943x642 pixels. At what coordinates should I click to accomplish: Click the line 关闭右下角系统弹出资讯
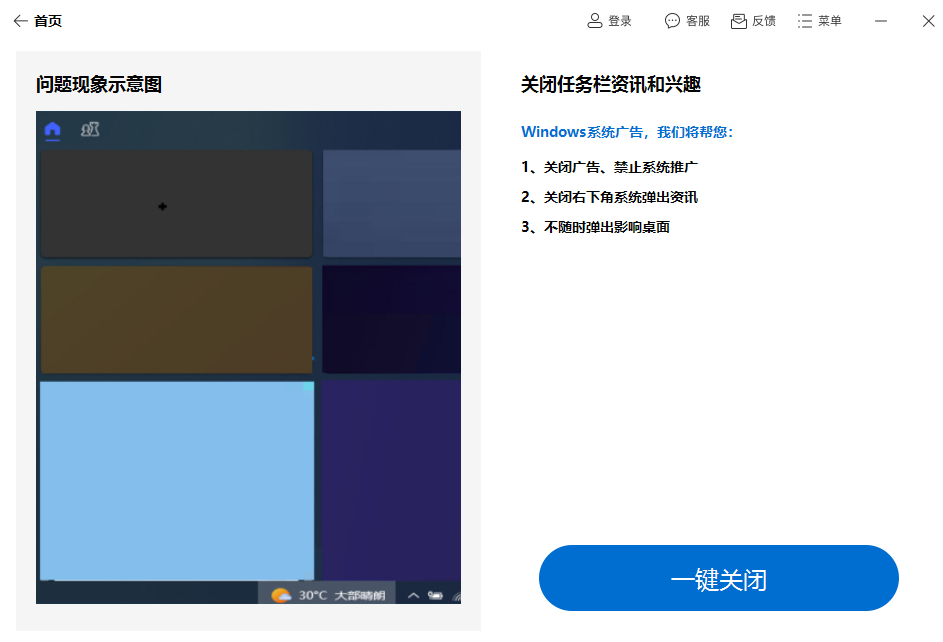pyautogui.click(x=609, y=197)
